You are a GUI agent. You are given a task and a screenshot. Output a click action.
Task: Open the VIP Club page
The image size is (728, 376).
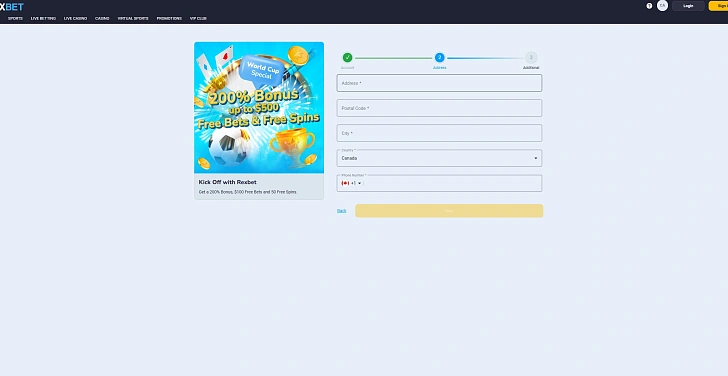pyautogui.click(x=198, y=19)
